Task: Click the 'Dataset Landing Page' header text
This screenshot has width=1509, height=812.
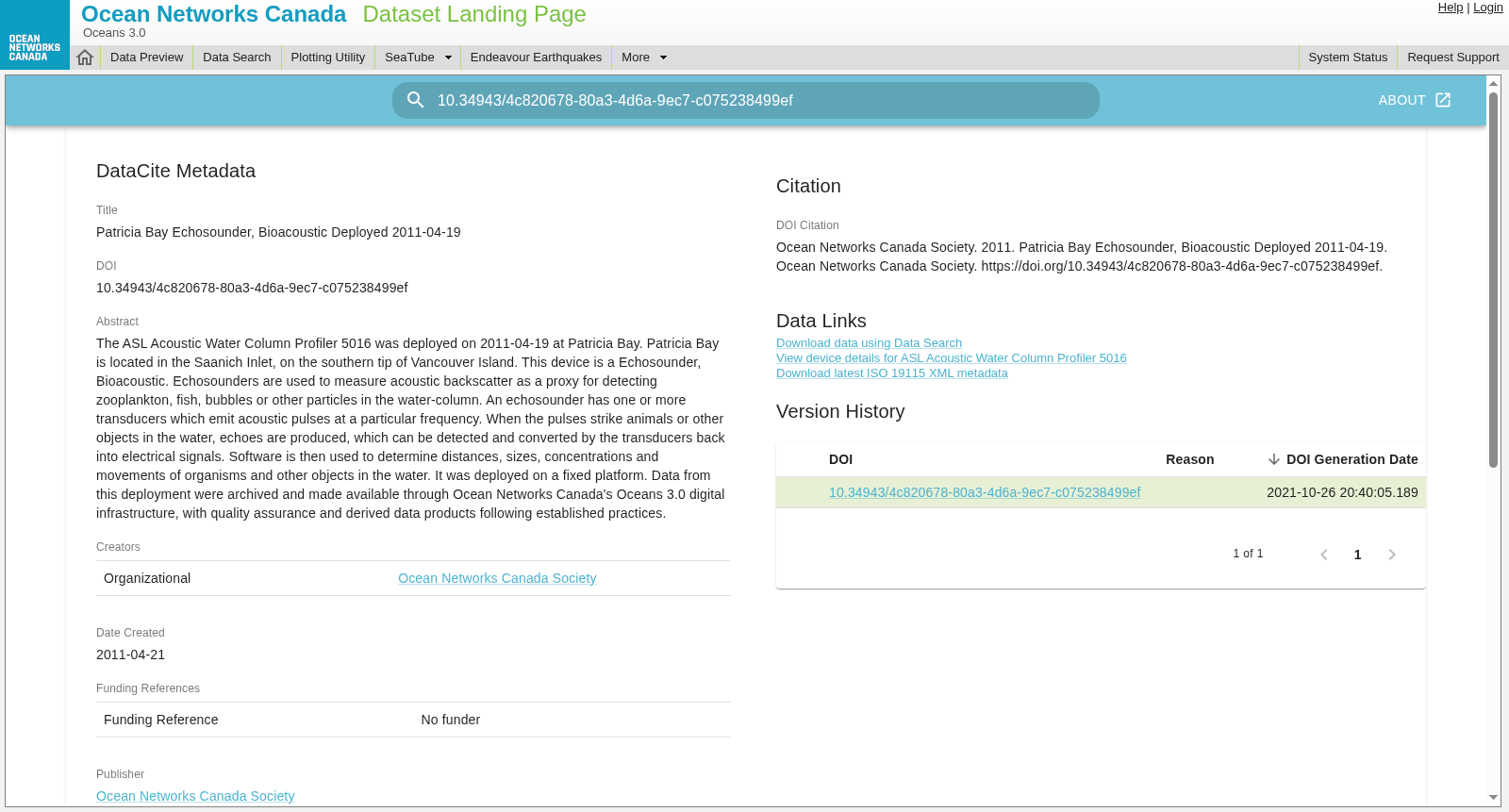Action: point(474,14)
